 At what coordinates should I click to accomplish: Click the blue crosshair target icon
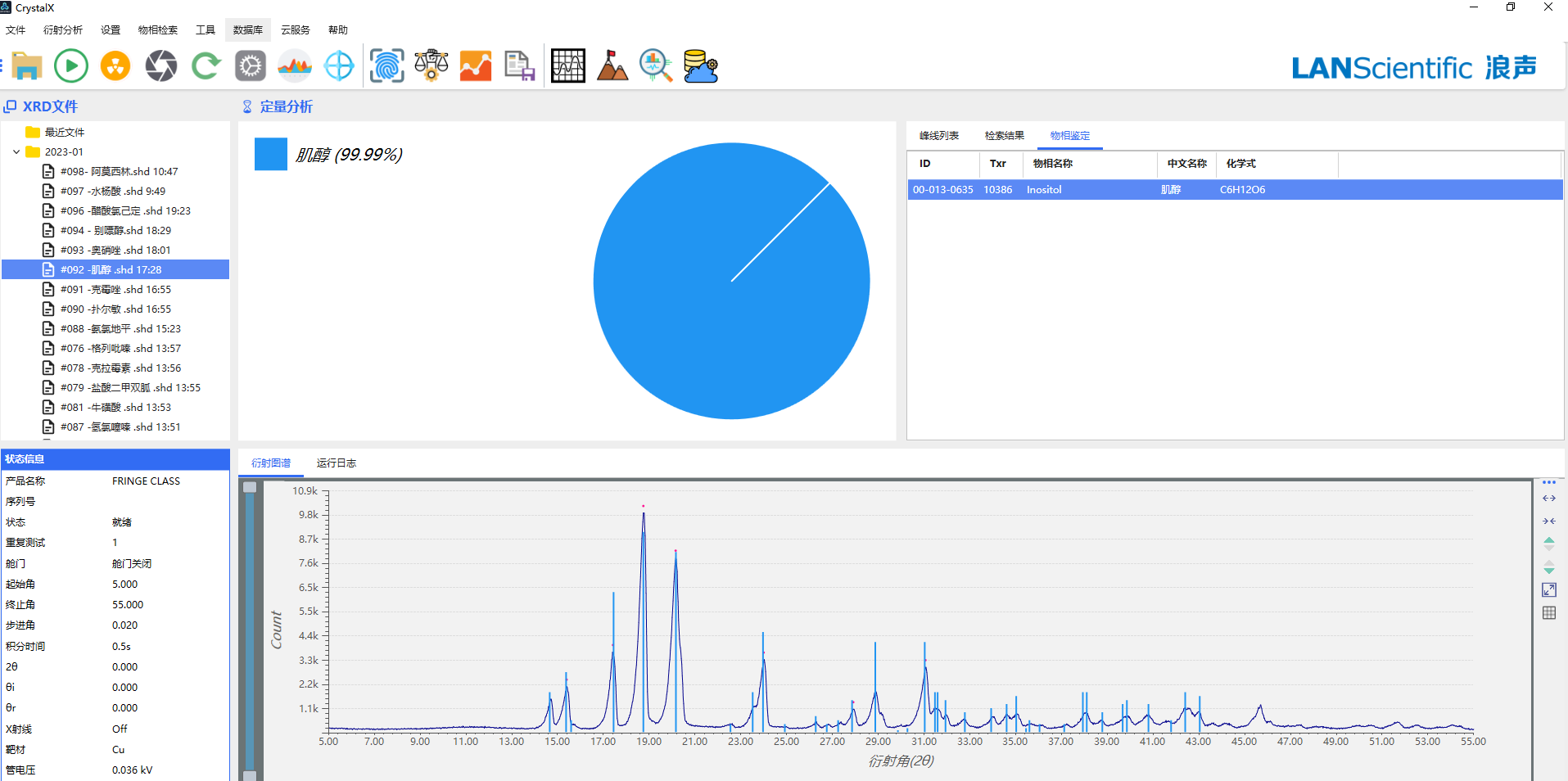(x=339, y=65)
